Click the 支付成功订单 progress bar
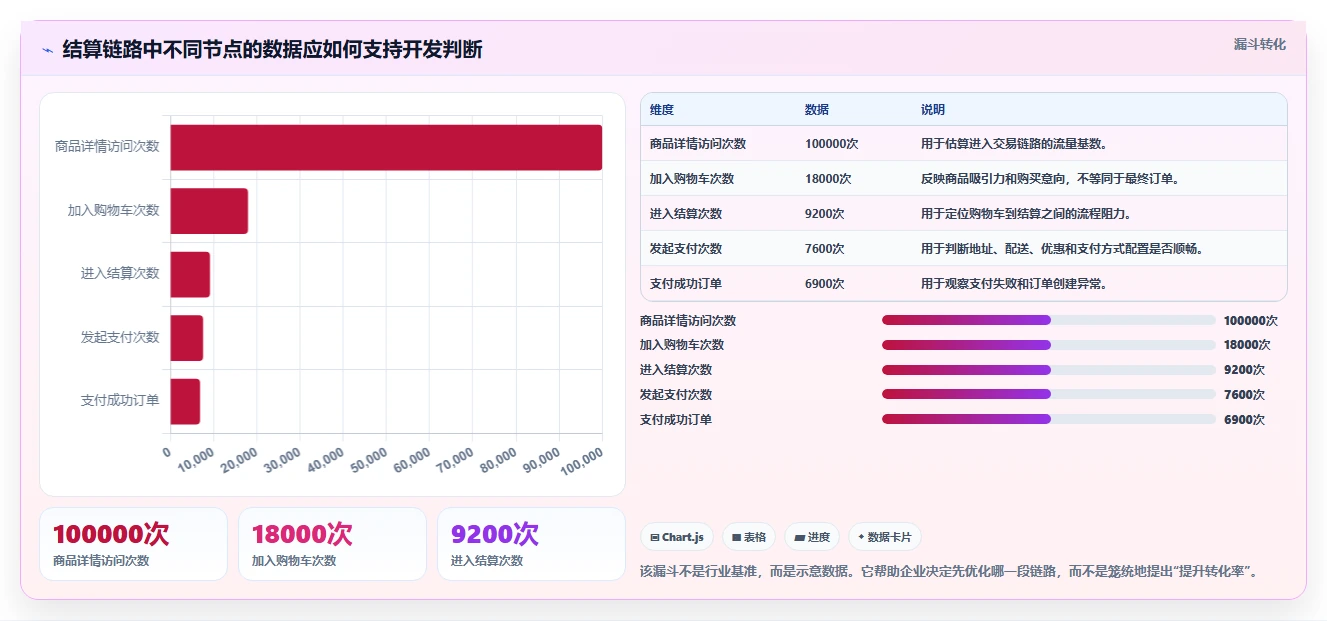The width and height of the screenshot is (1327, 621). pyautogui.click(x=1049, y=419)
